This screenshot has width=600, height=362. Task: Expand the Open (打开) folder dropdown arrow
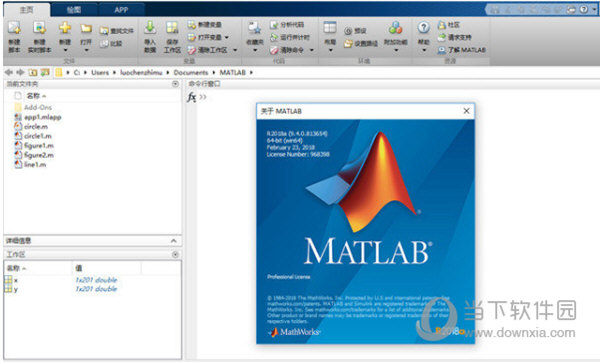tap(86, 50)
